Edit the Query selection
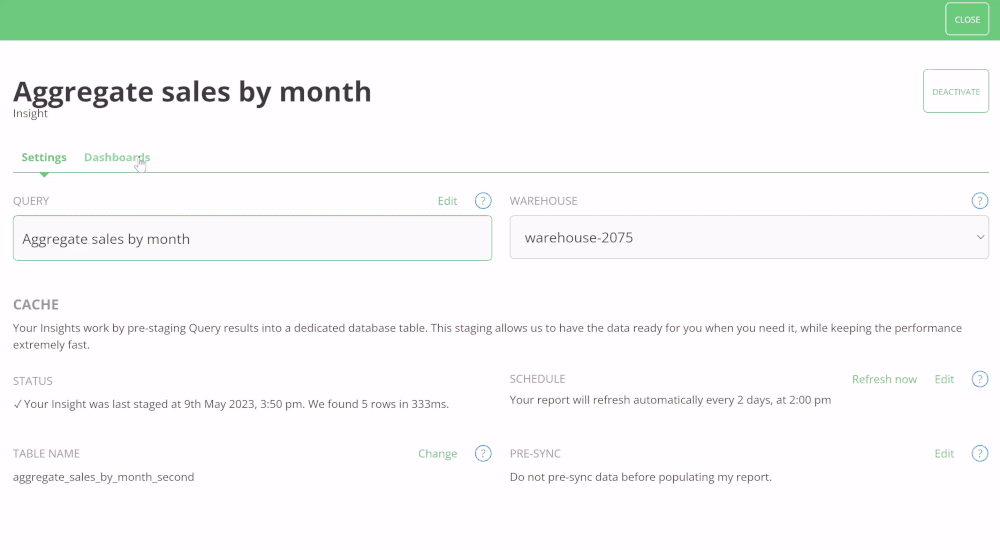The height and width of the screenshot is (550, 1000). pyautogui.click(x=447, y=201)
